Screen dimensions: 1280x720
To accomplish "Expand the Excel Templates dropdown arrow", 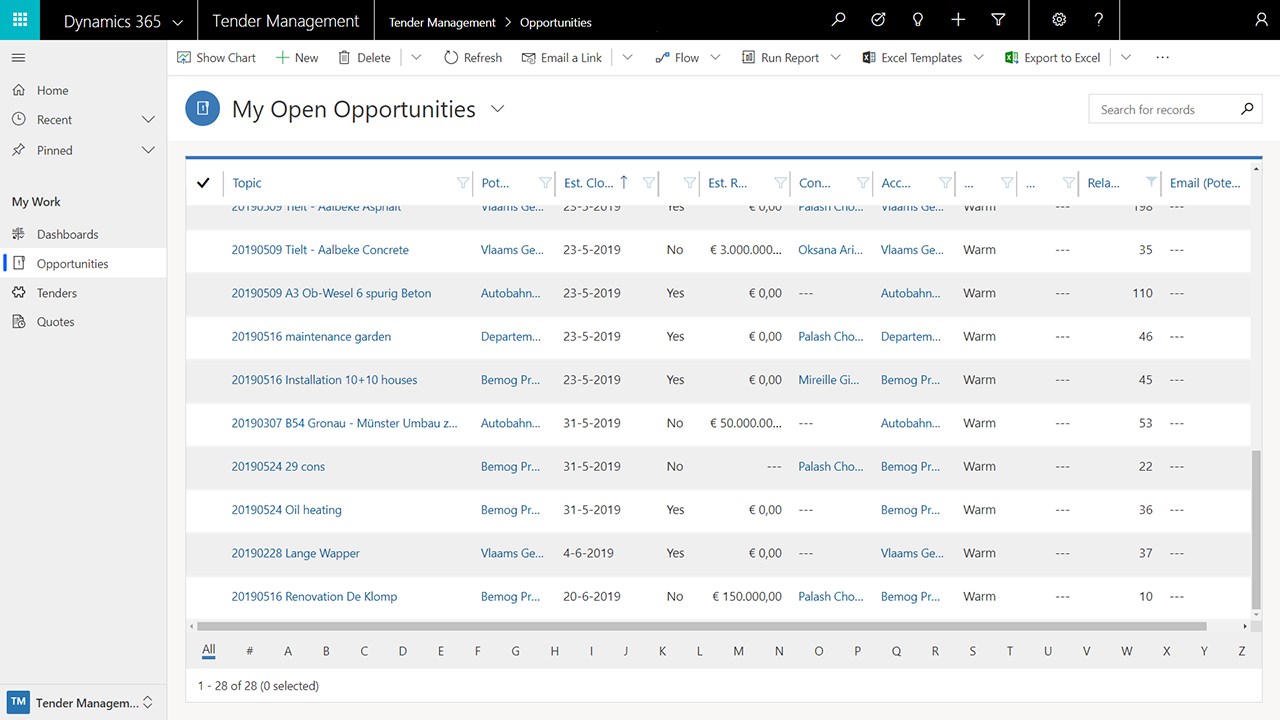I will point(979,58).
